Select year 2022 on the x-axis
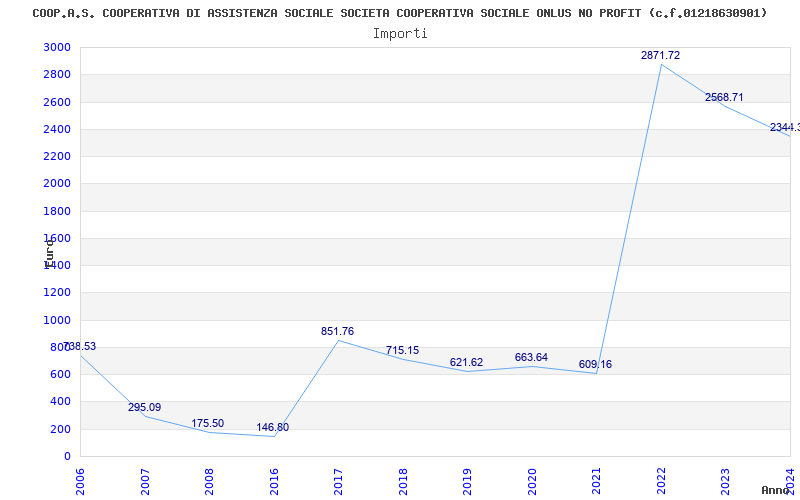This screenshot has height=500, width=800. point(661,480)
